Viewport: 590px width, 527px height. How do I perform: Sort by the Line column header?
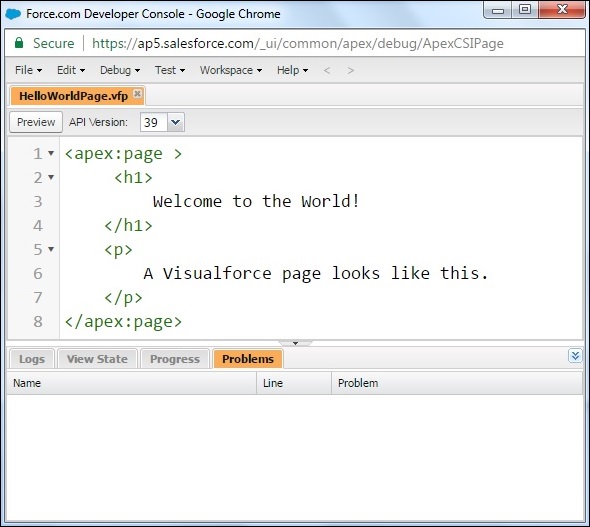click(x=294, y=383)
